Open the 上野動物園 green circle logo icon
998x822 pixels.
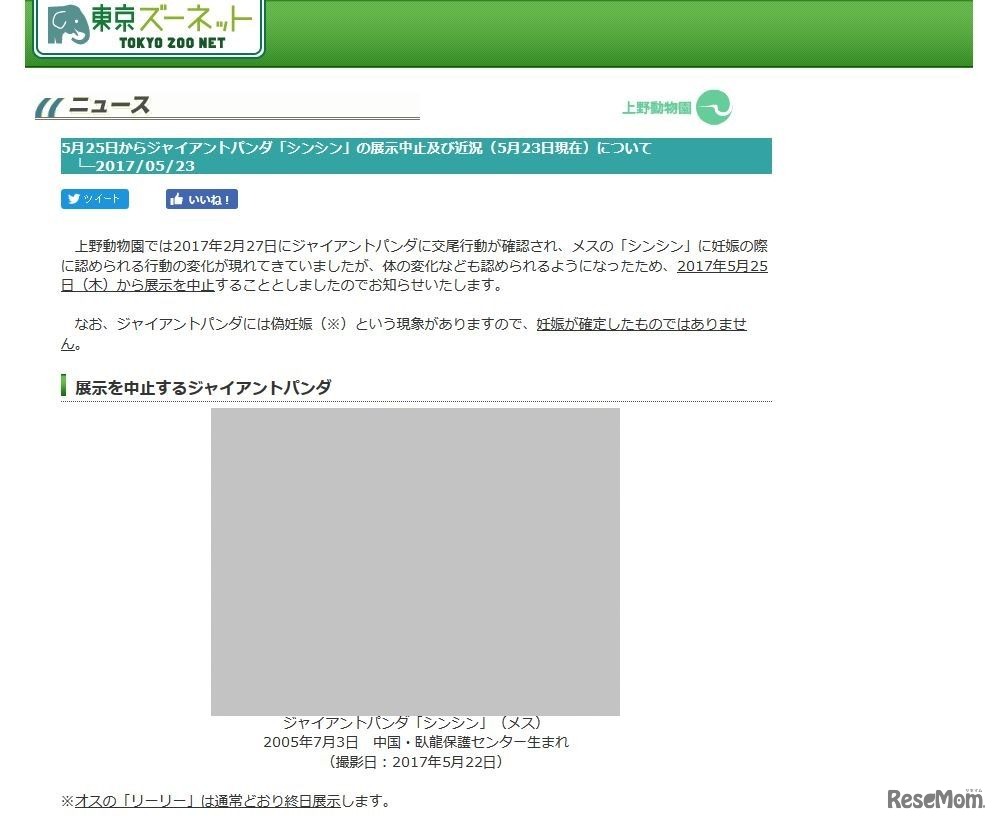tap(713, 105)
